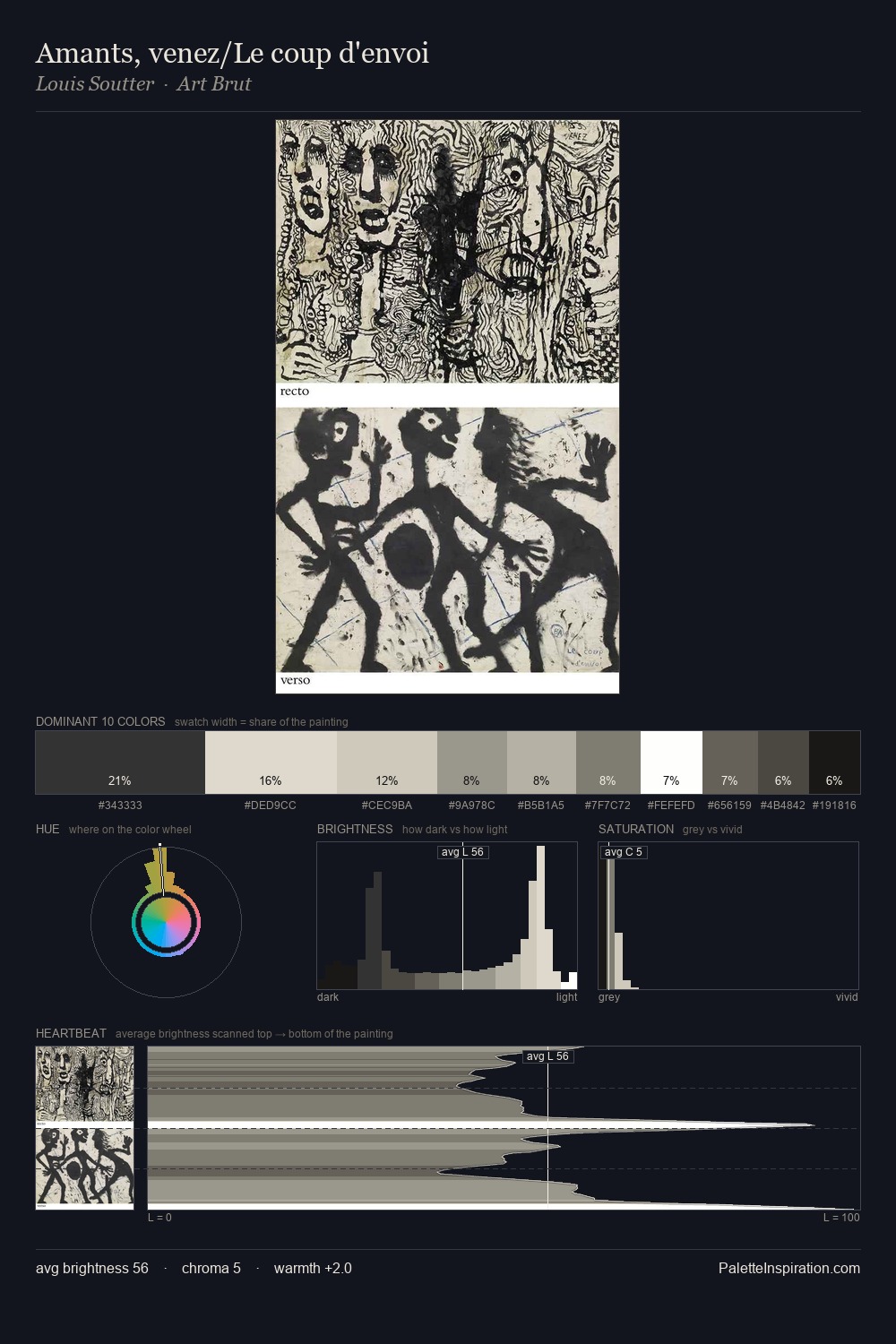Click the saturation avg C 5 label
896x1344 pixels.
tap(624, 852)
